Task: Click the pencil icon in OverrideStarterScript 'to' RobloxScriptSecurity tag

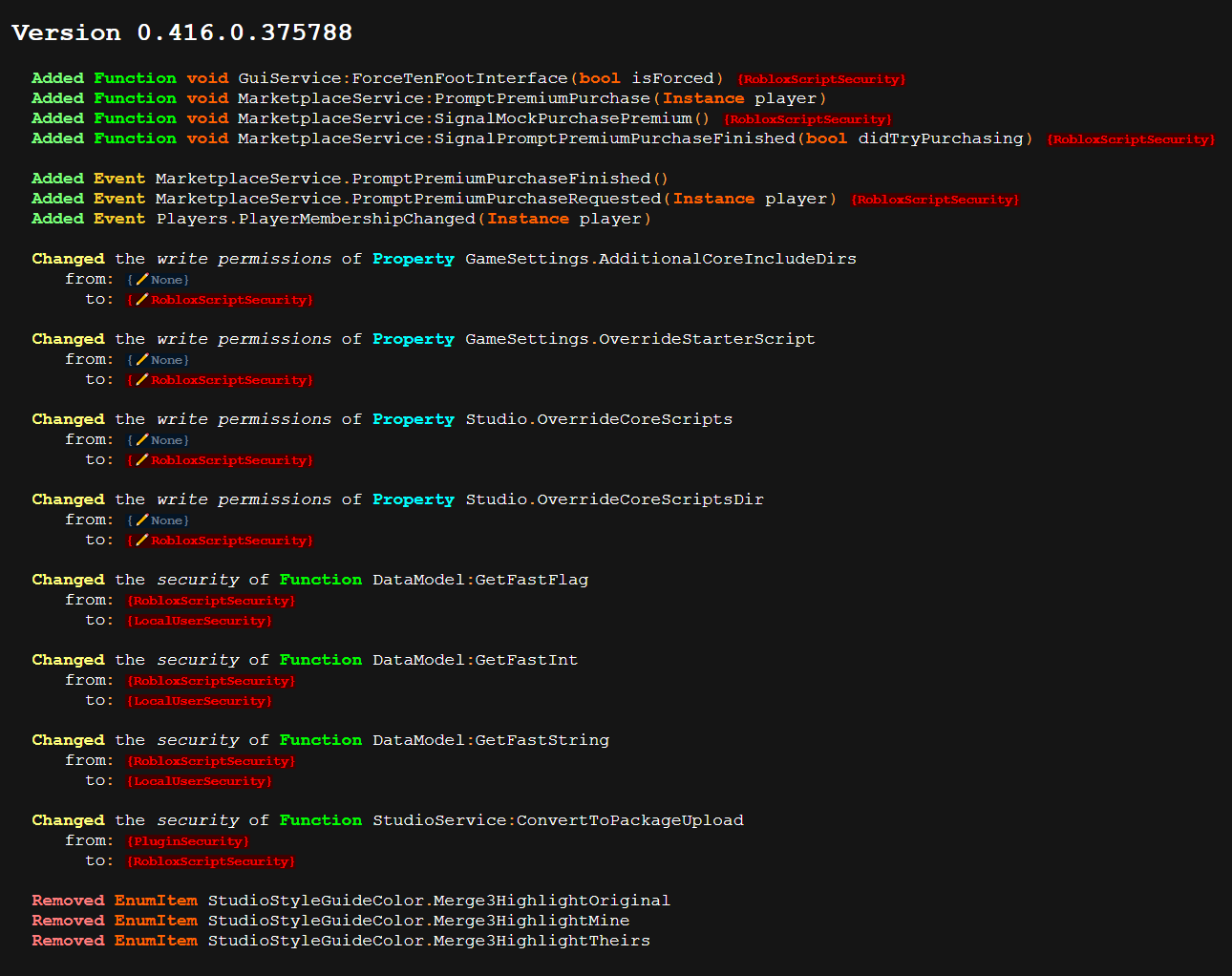Action: [x=141, y=379]
